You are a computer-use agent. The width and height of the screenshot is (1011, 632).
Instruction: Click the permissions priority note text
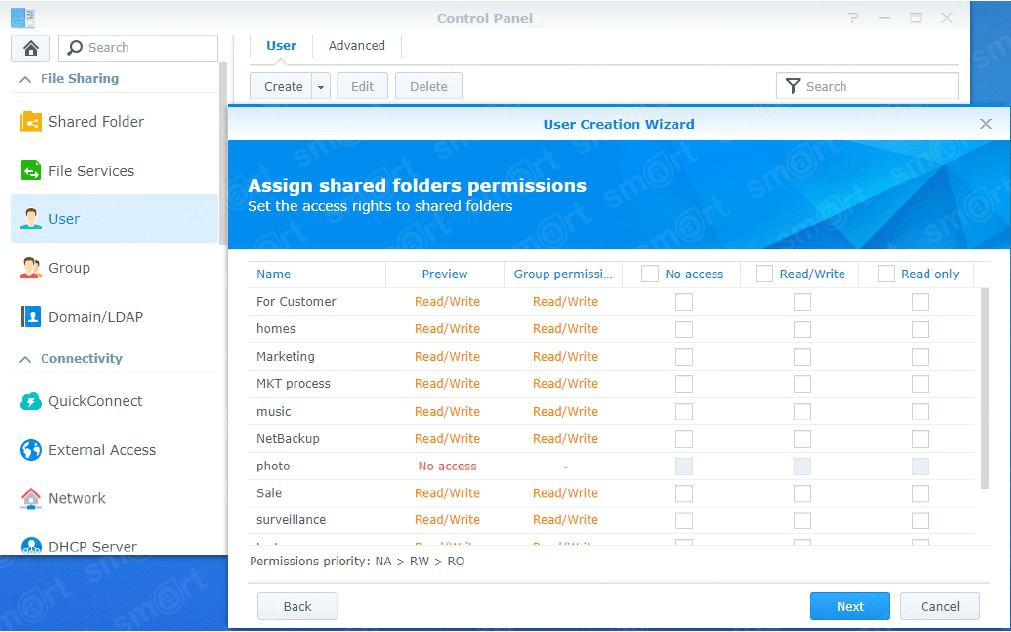pyautogui.click(x=357, y=561)
